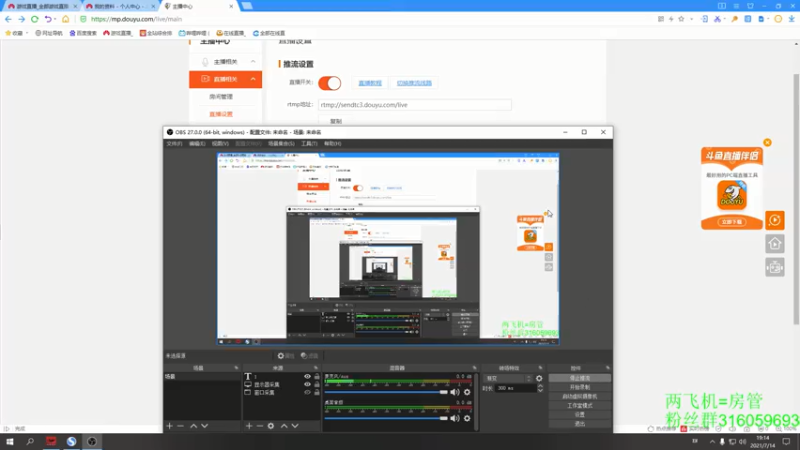Toggle the Douyu live stream switch
800x450 pixels.
pos(330,83)
